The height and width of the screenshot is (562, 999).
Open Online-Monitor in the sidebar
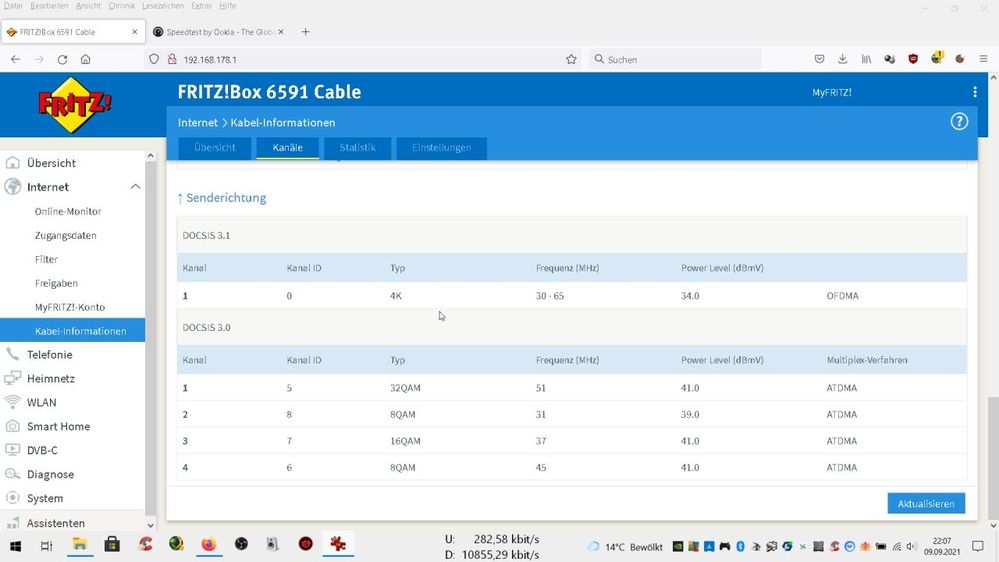pos(68,212)
